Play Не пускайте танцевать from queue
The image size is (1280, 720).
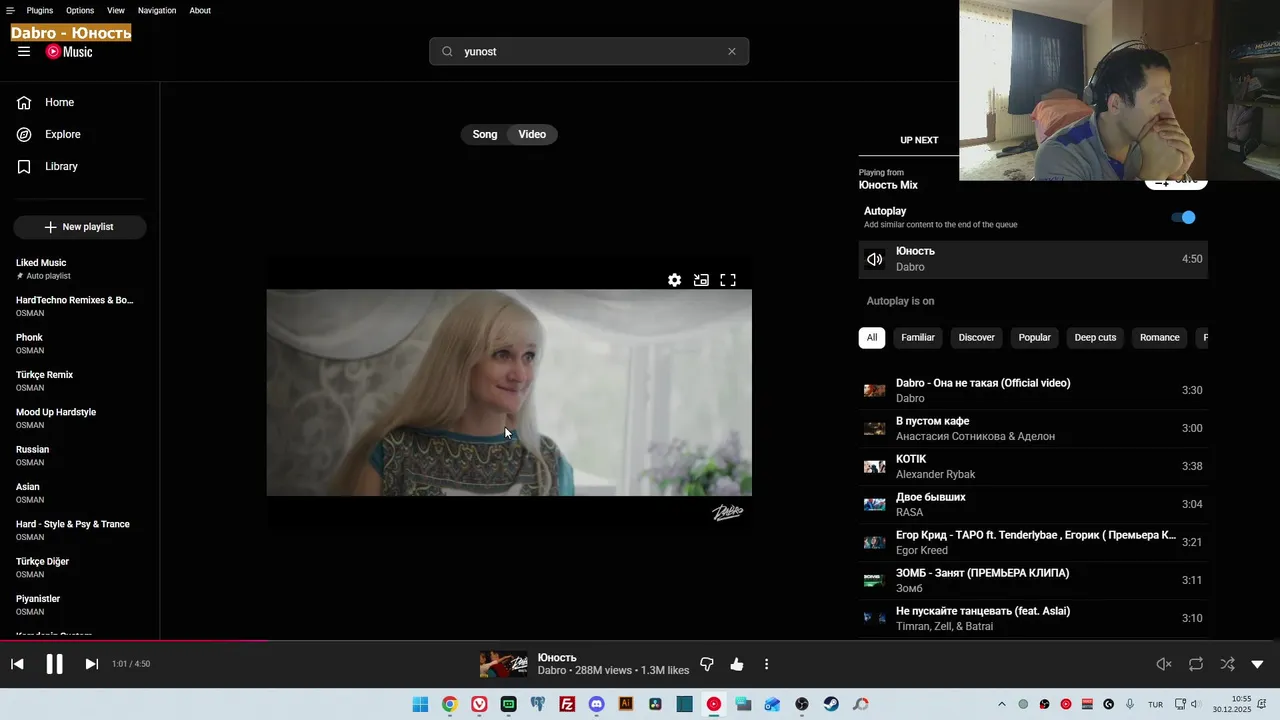coord(1033,618)
